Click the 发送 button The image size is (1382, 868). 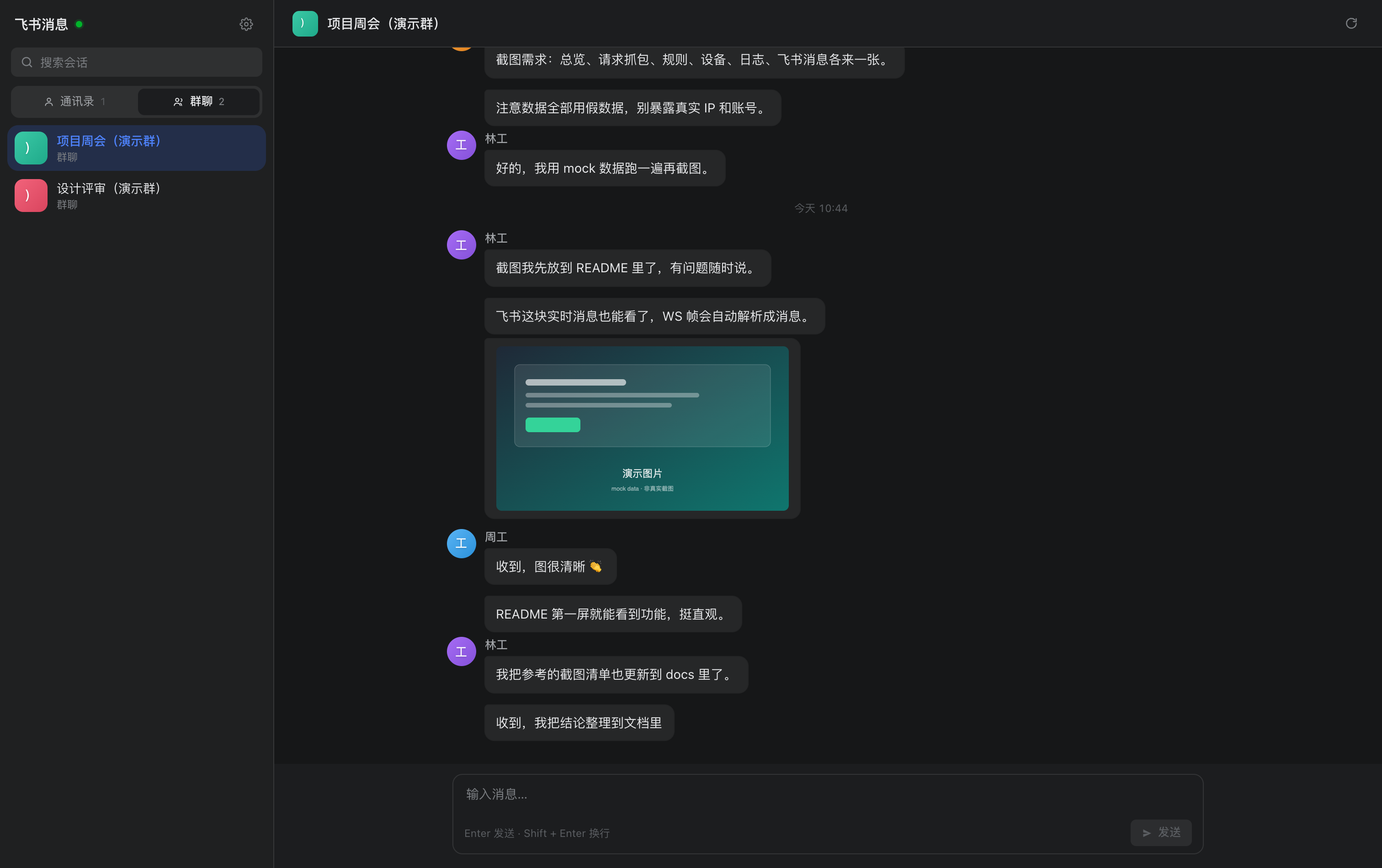pos(1160,832)
